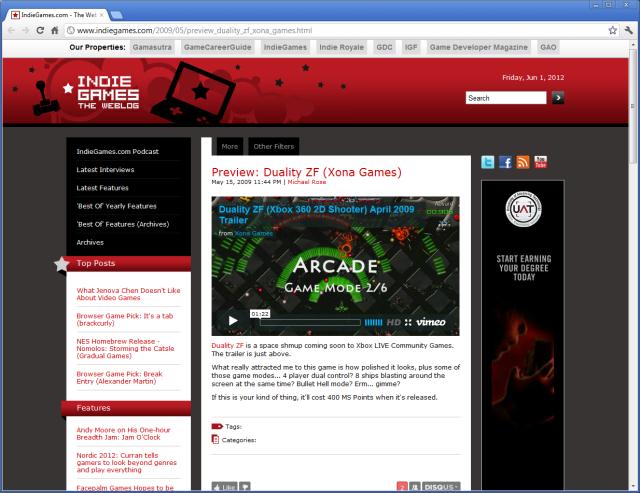Open the YouTube social icon

pyautogui.click(x=540, y=162)
